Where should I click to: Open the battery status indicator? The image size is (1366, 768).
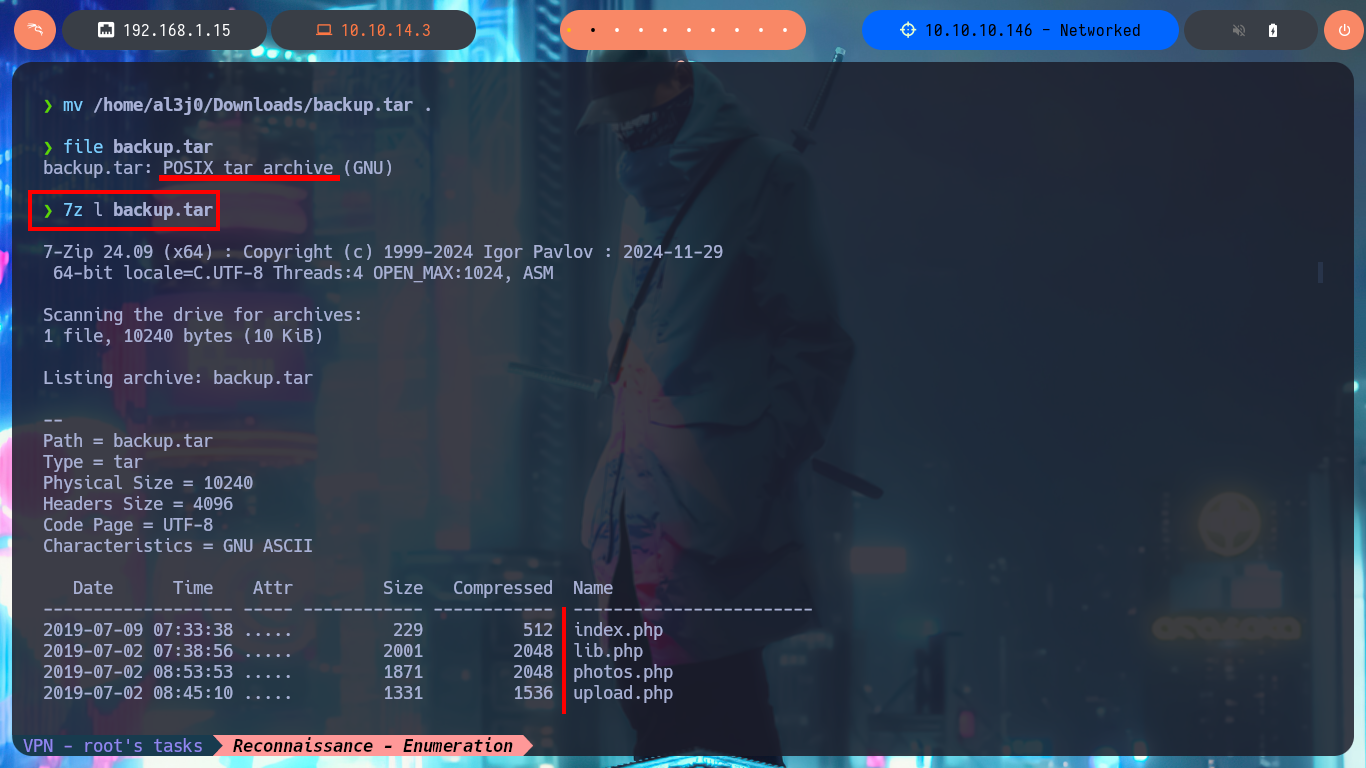[1273, 31]
